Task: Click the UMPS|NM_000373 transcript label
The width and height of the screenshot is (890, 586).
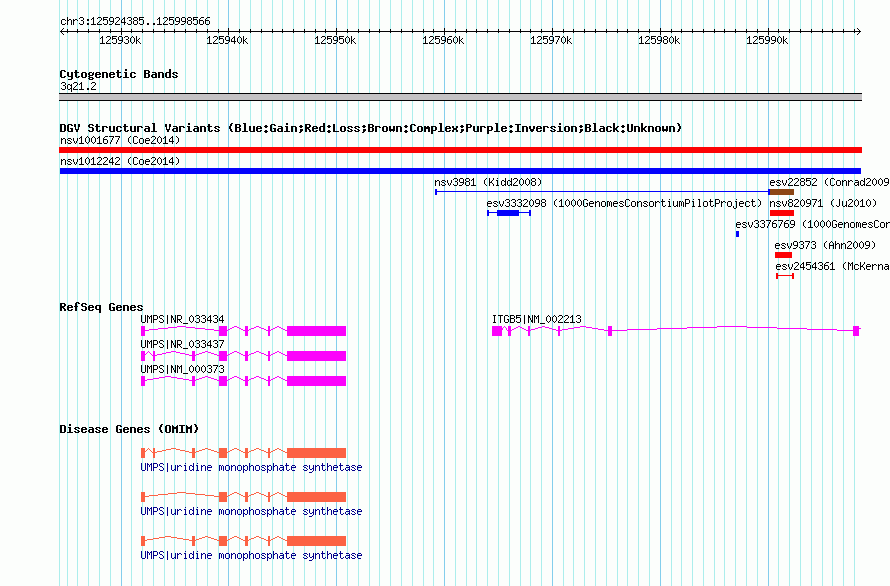Action: [x=182, y=370]
